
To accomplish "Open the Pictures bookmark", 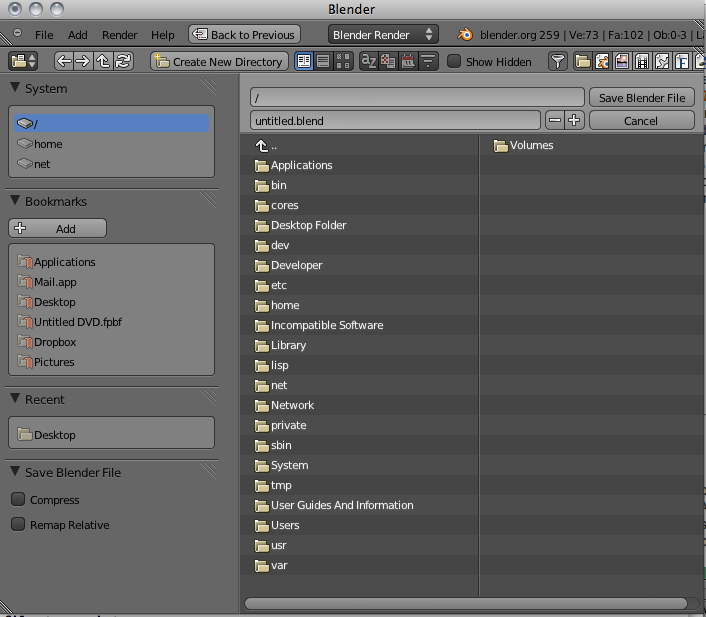I will (x=111, y=362).
